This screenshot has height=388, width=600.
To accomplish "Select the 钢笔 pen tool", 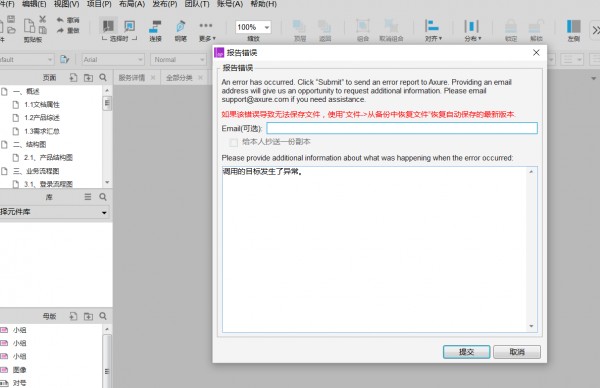I will 181,31.
